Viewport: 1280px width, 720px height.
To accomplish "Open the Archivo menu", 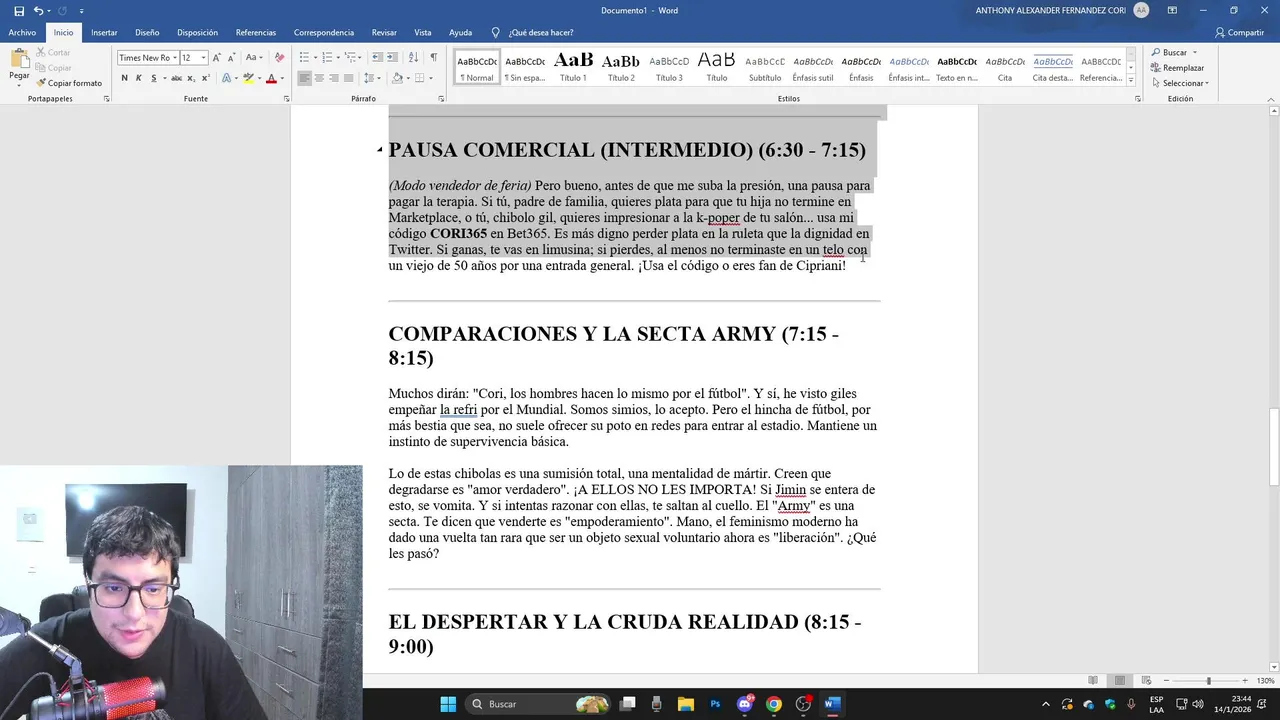I will coord(22,32).
